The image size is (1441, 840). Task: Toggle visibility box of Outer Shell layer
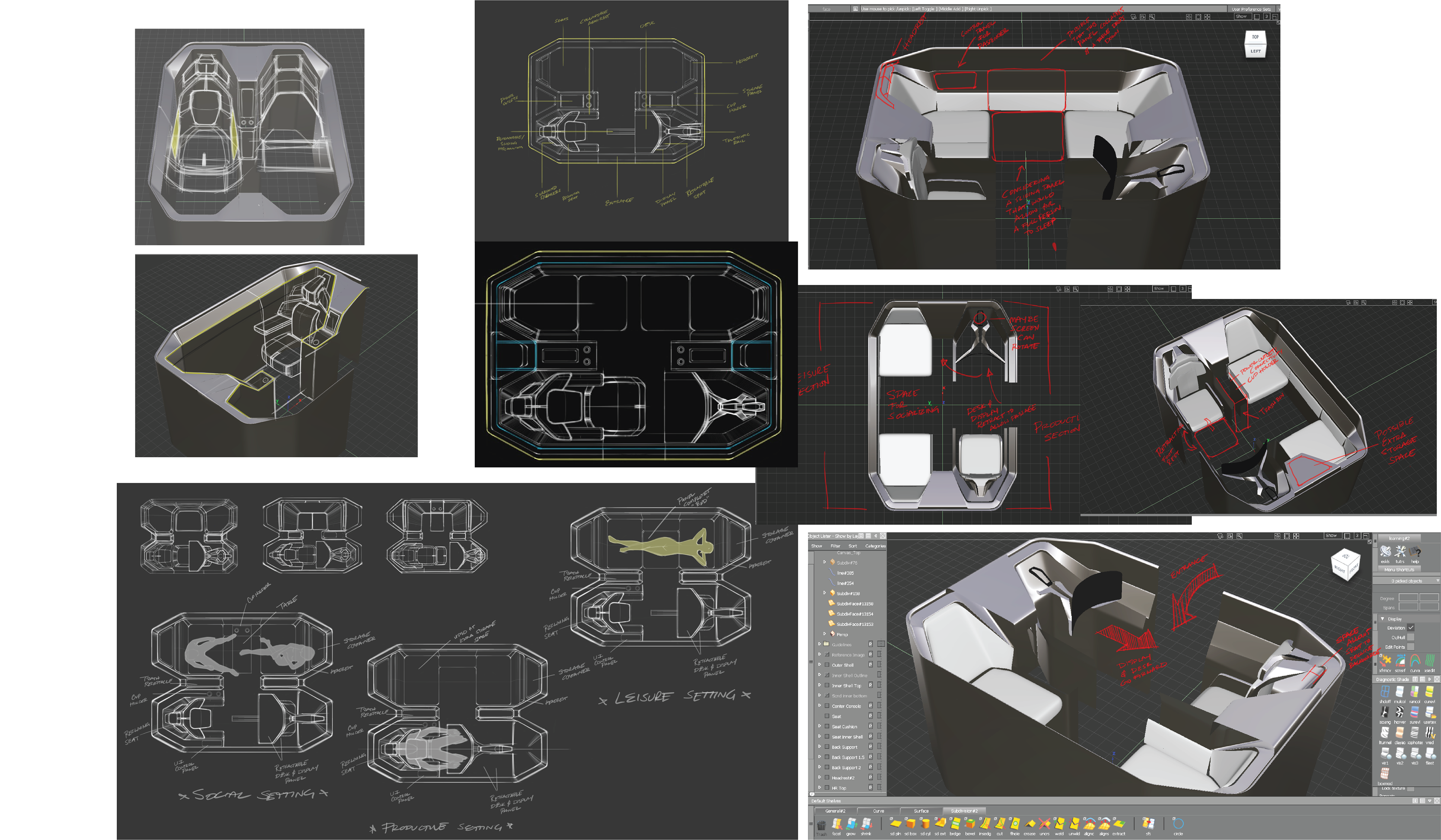pyautogui.click(x=827, y=665)
